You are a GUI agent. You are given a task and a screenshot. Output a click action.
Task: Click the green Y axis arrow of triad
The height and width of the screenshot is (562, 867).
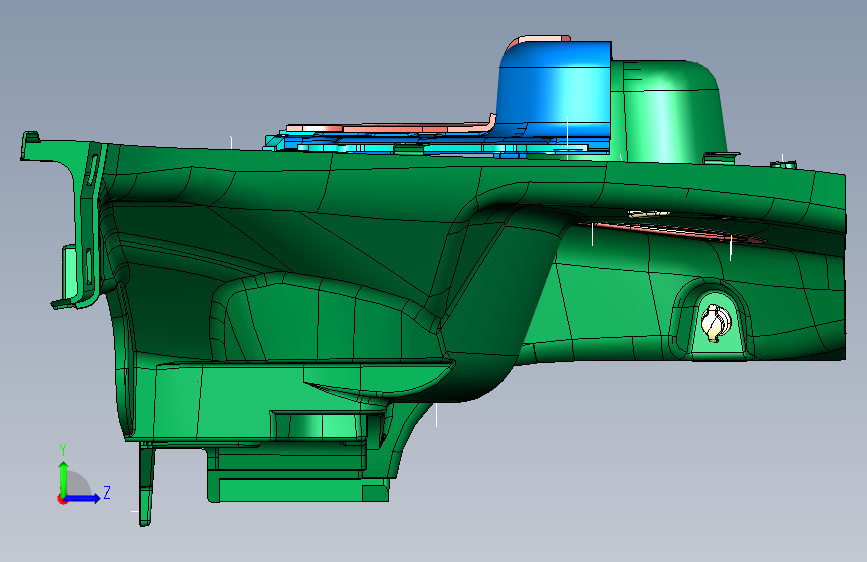click(63, 478)
